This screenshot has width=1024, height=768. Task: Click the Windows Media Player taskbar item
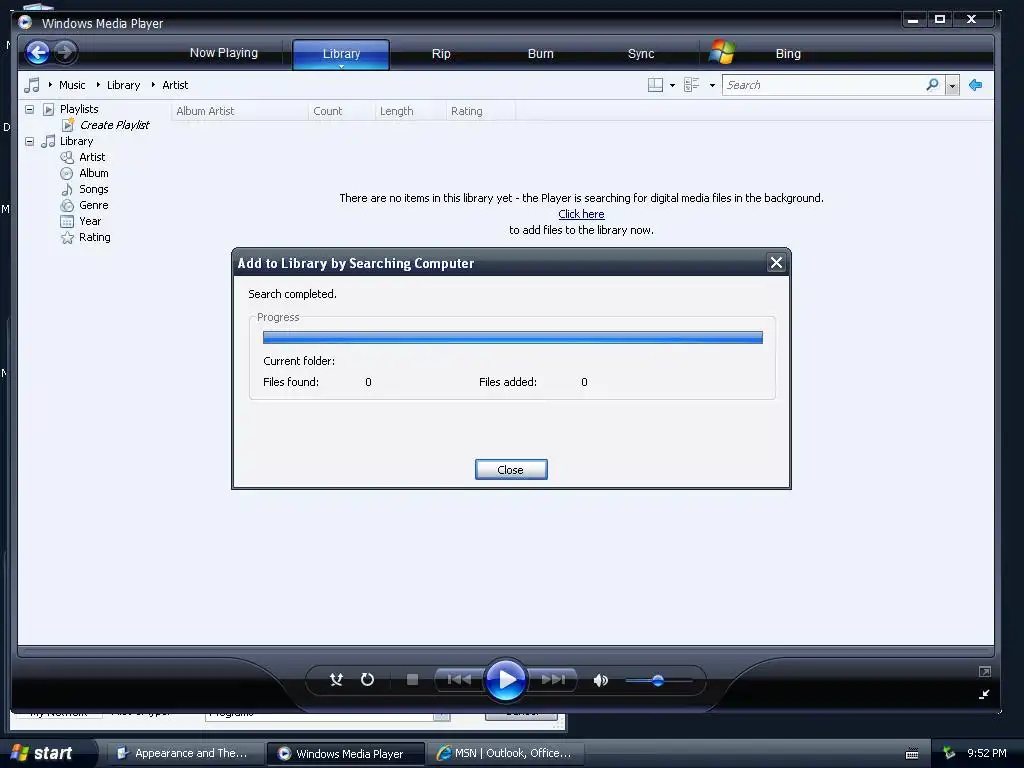click(x=346, y=754)
